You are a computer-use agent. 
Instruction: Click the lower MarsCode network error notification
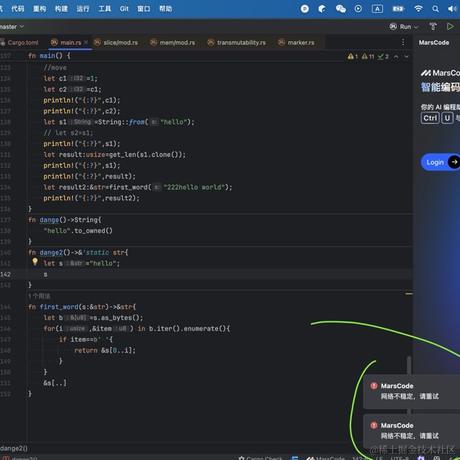(x=411, y=431)
